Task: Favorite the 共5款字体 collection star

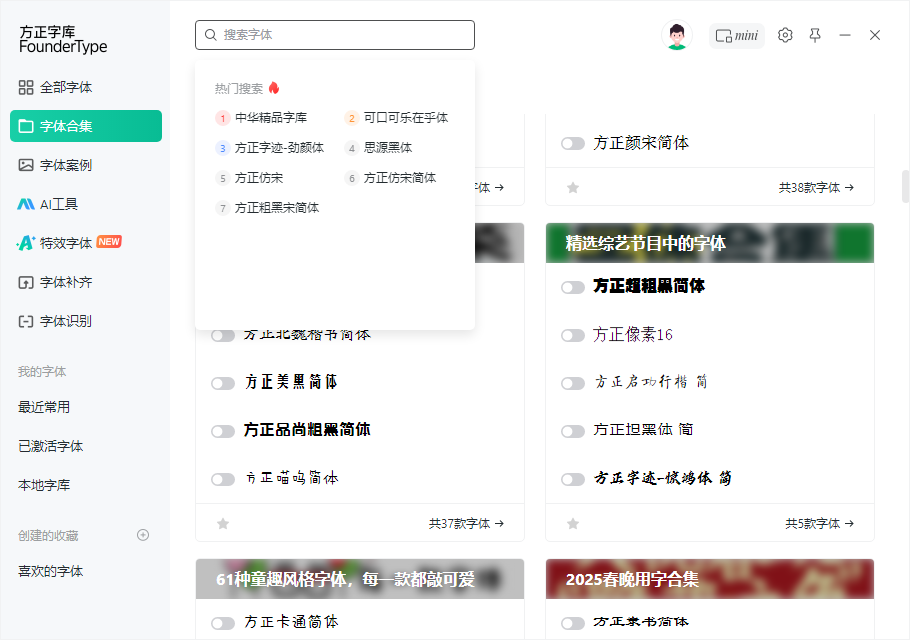Action: click(x=573, y=524)
